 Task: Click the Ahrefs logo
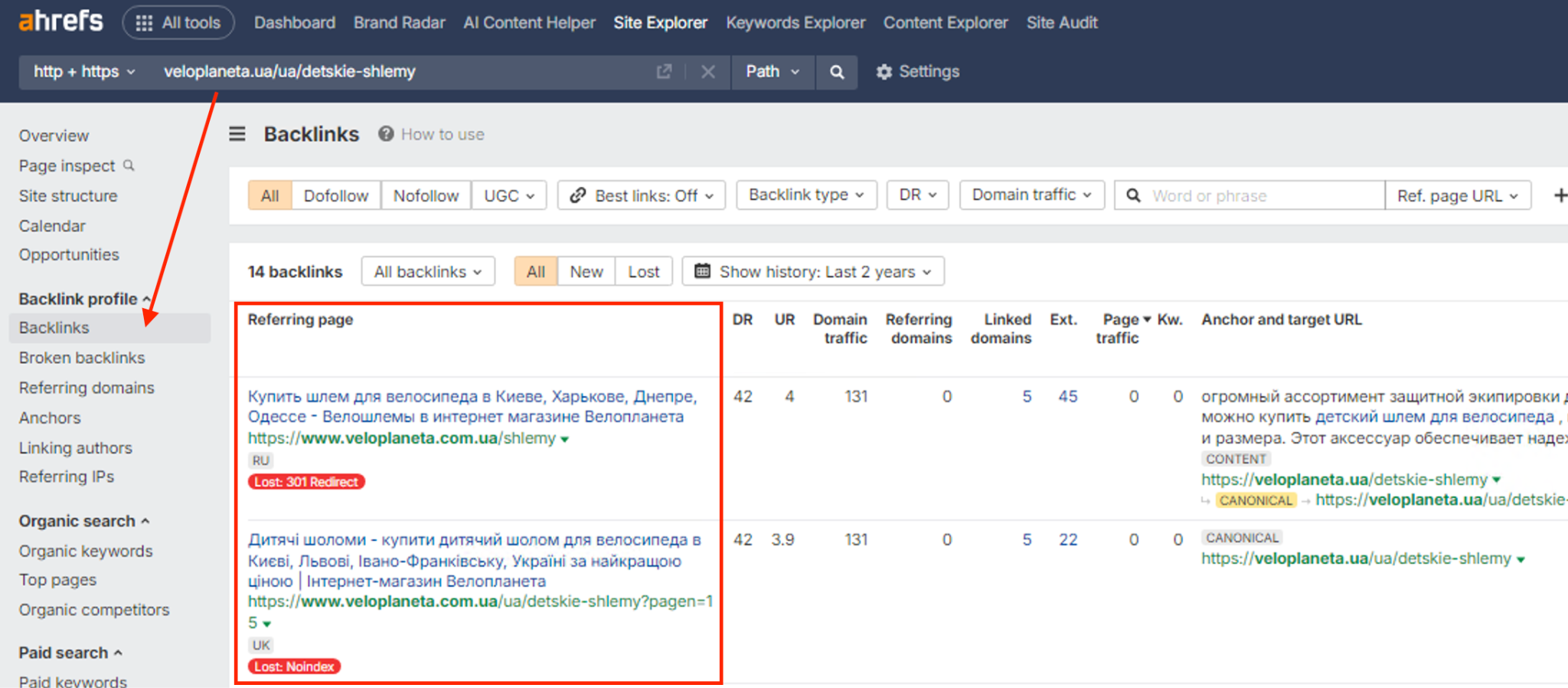point(60,21)
